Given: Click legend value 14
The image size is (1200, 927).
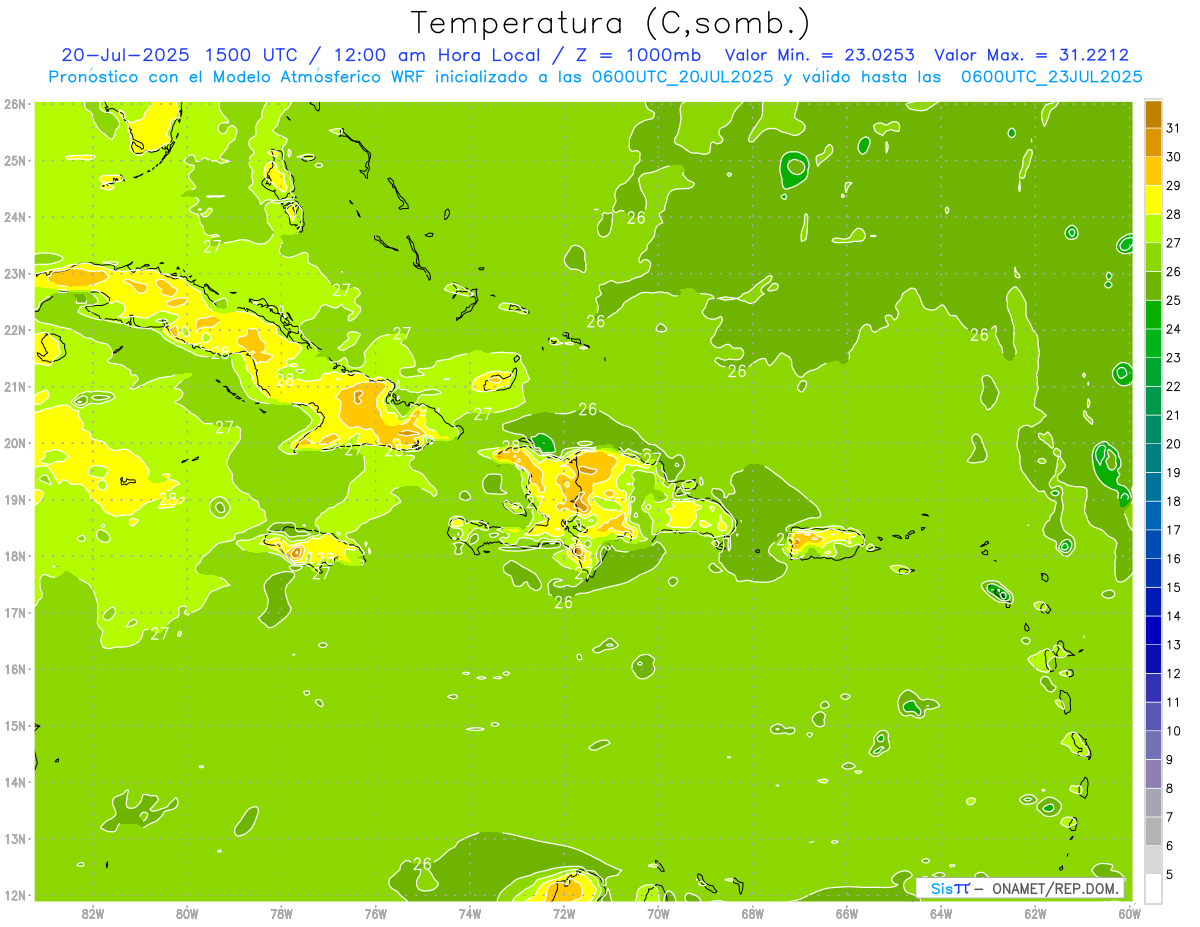Looking at the screenshot, I should [x=1173, y=616].
